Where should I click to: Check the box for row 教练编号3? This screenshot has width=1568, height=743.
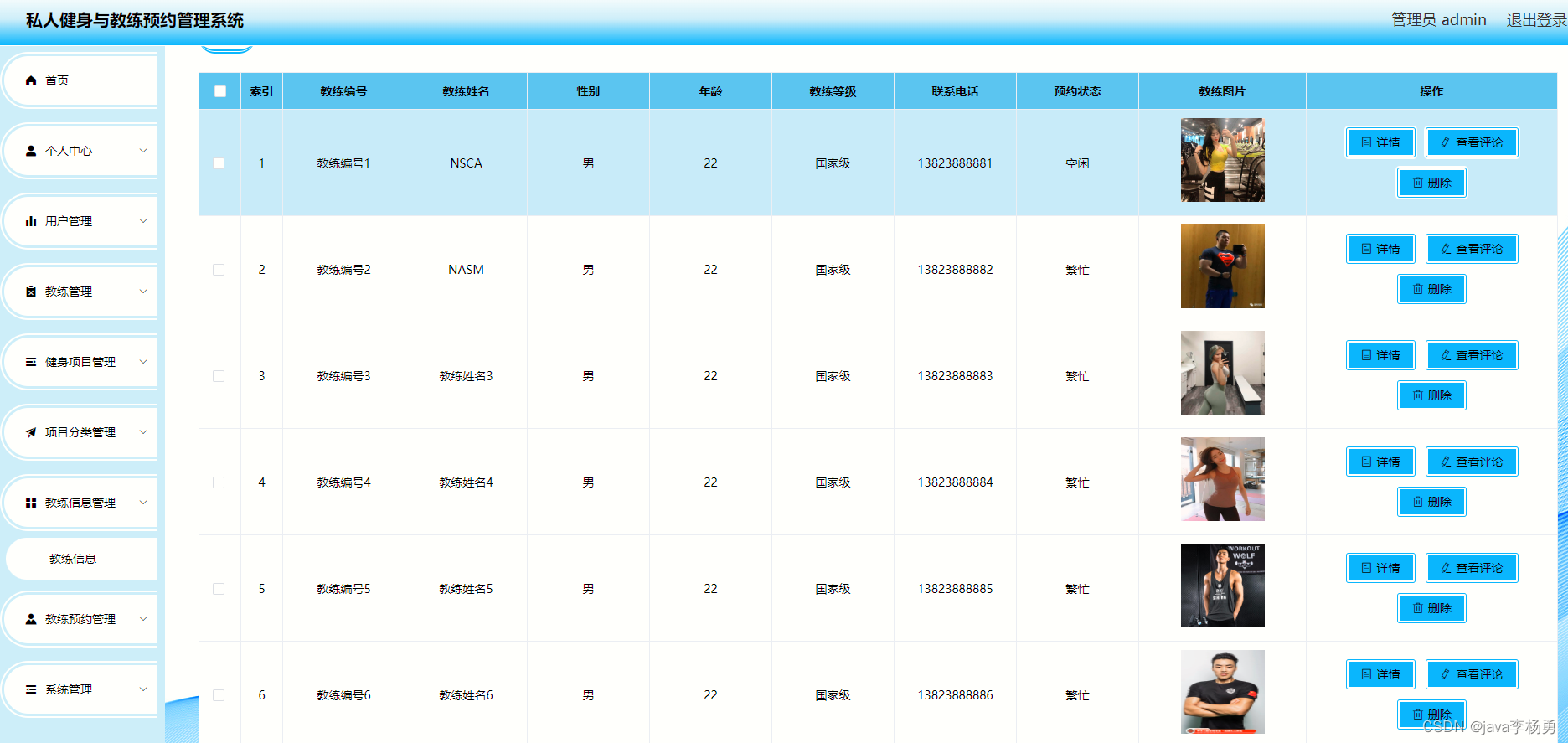(219, 376)
